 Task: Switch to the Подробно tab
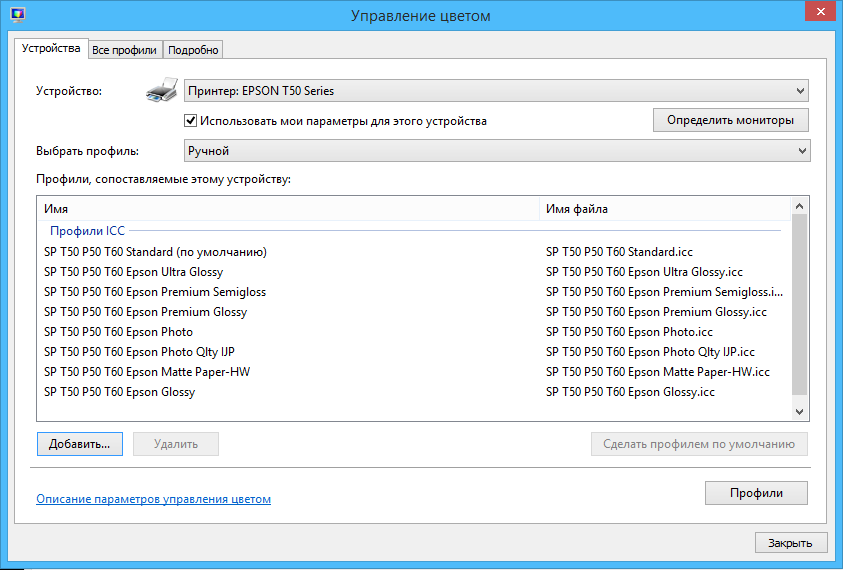pos(193,50)
